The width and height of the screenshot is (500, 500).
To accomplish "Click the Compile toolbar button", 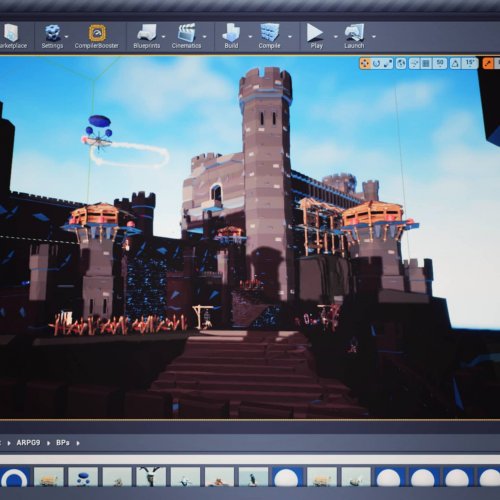I will 269,36.
